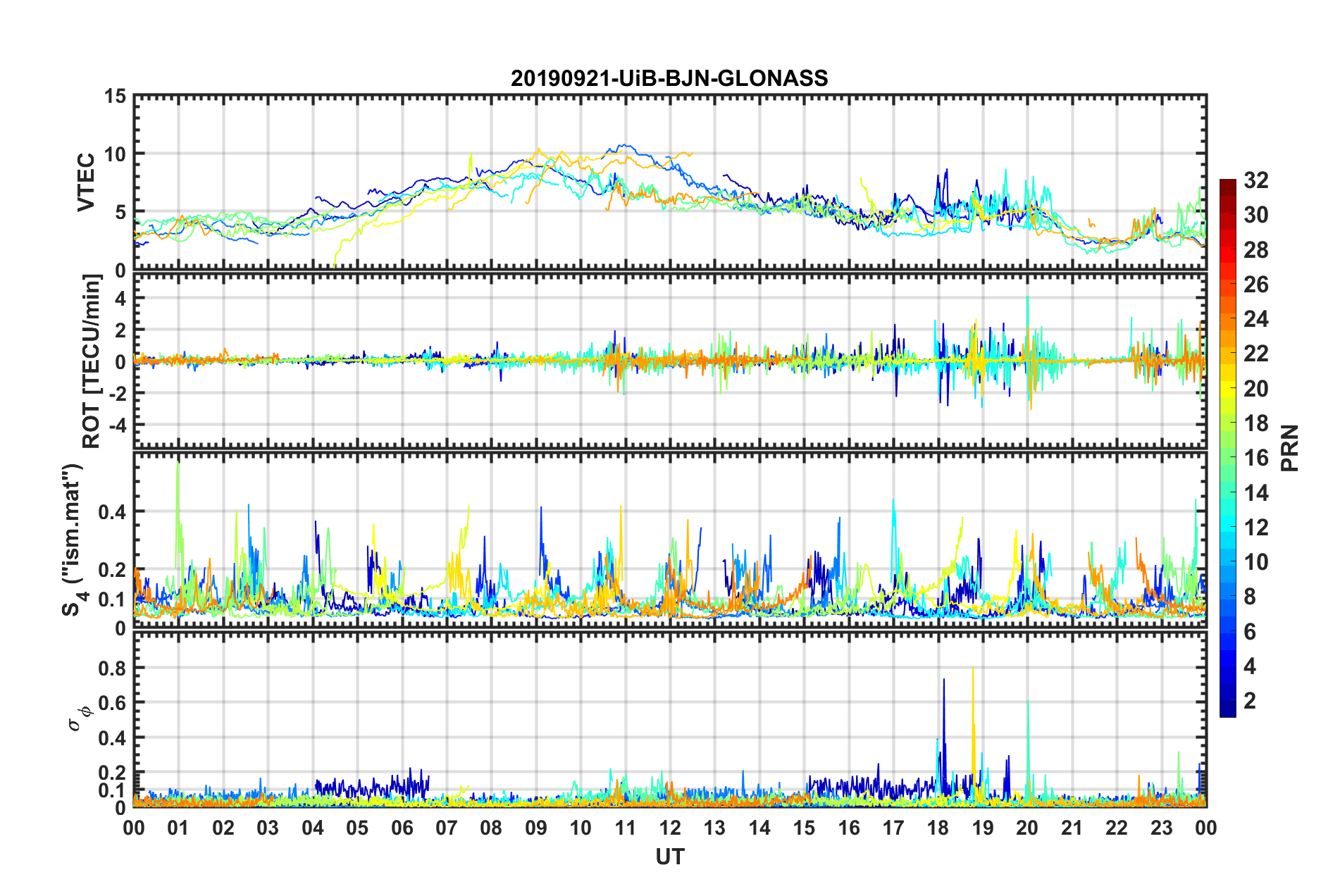Select the "09" hour tick on the UT axis
Image resolution: width=1340 pixels, height=896 pixels.
click(536, 828)
